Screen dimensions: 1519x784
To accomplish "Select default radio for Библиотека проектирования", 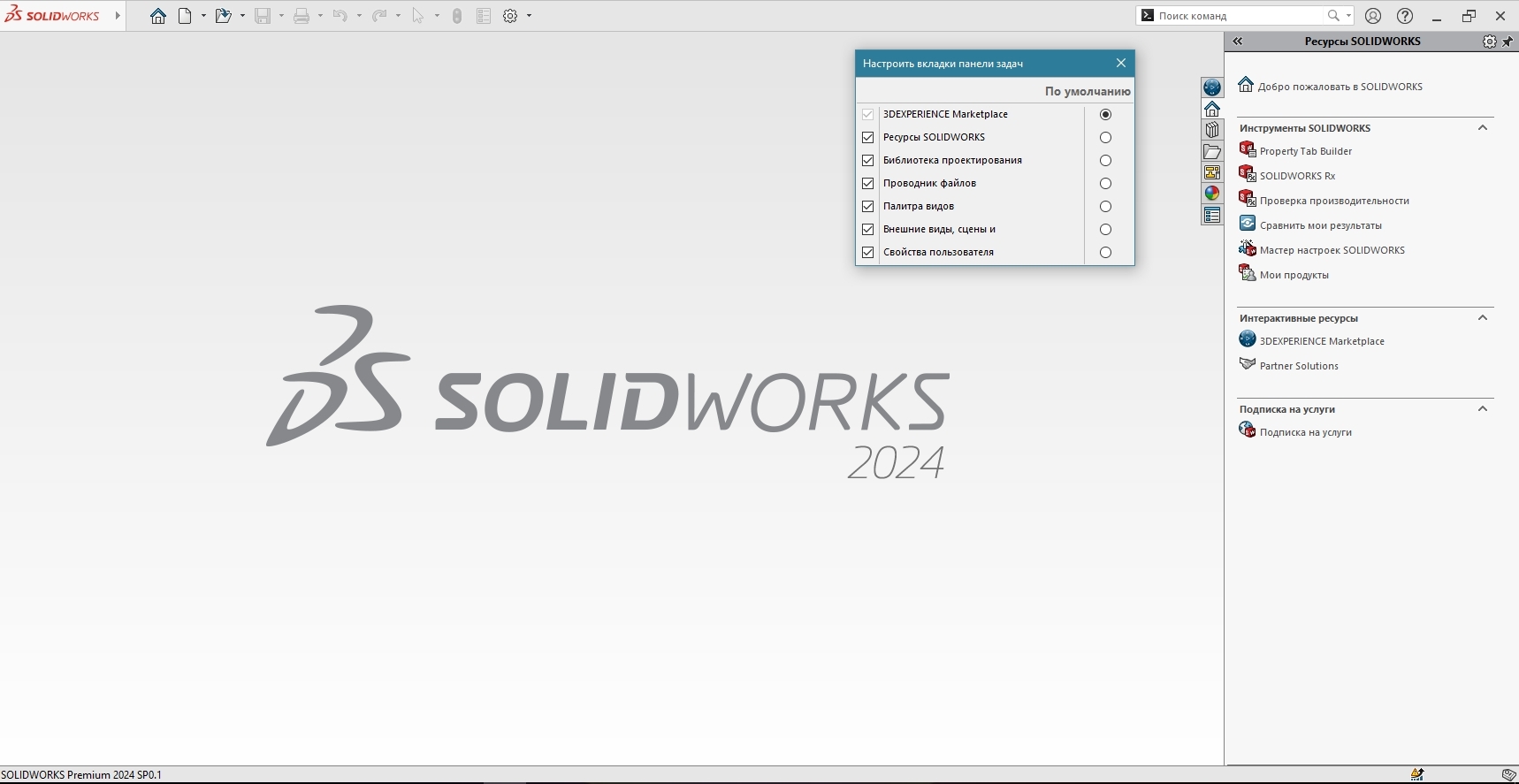I will (x=1105, y=161).
